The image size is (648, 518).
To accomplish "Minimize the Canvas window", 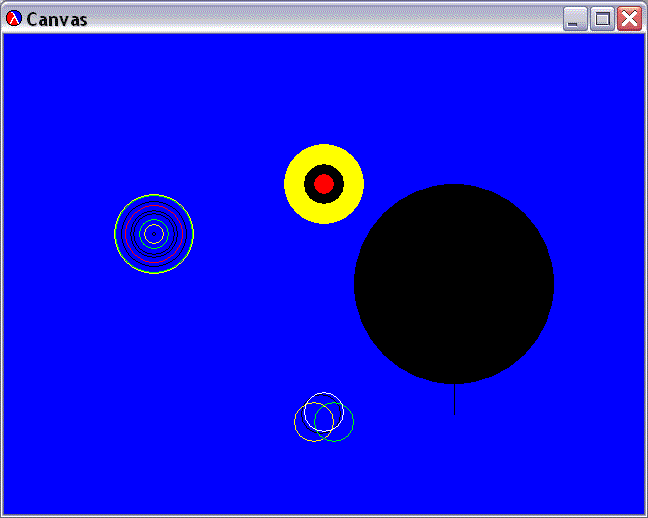I will coord(575,19).
